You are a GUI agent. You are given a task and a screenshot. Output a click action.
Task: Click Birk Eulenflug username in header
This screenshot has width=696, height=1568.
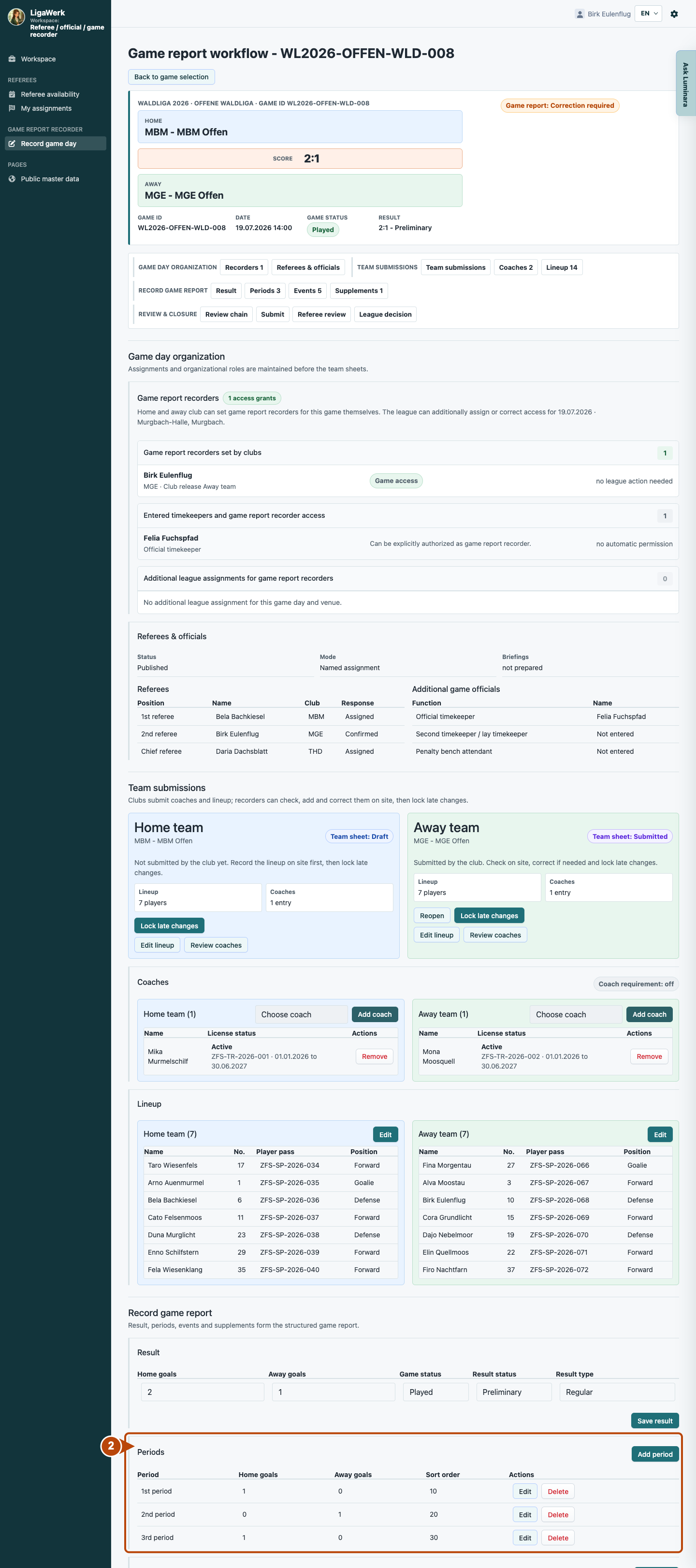point(609,14)
